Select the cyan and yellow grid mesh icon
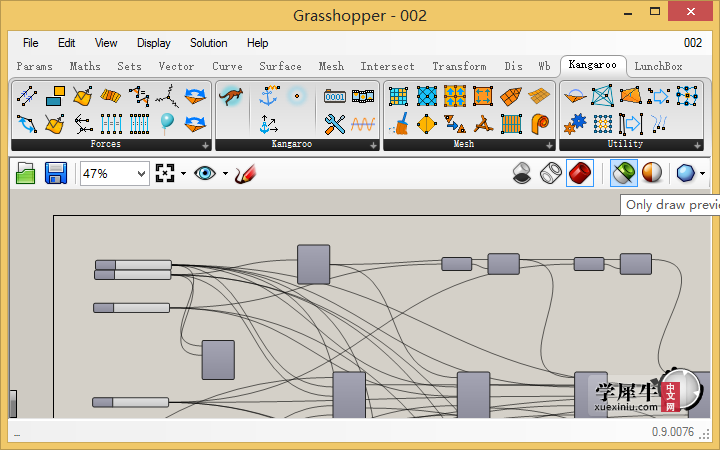The image size is (720, 450). 398,96
